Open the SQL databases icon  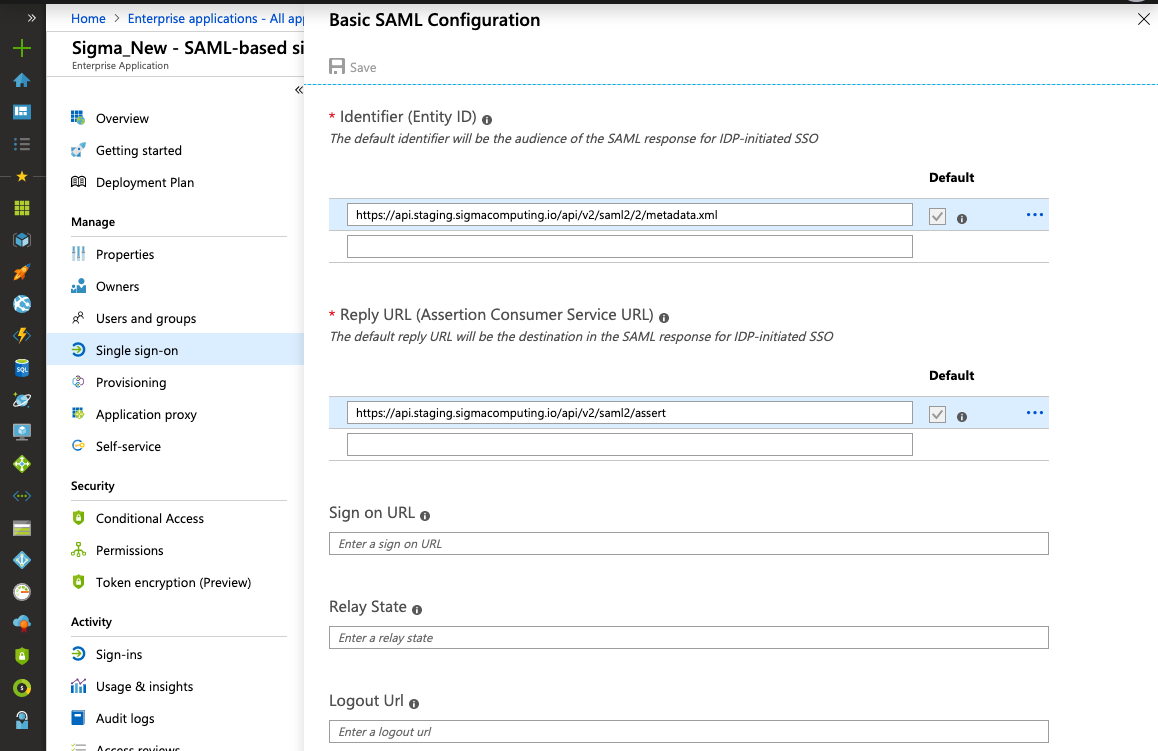[x=22, y=368]
